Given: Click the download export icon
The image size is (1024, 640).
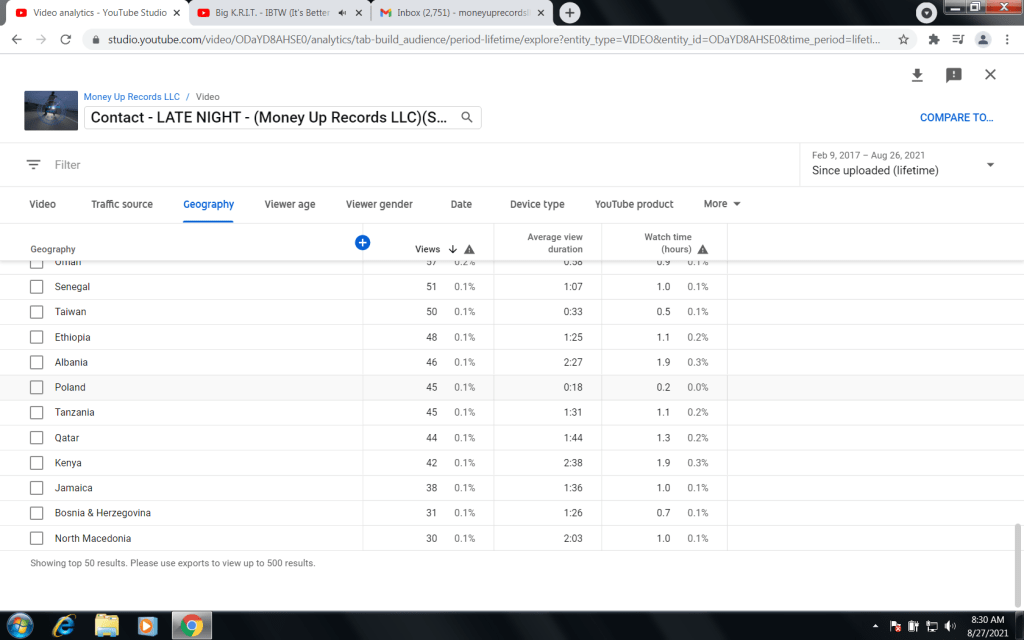Looking at the screenshot, I should tap(917, 75).
